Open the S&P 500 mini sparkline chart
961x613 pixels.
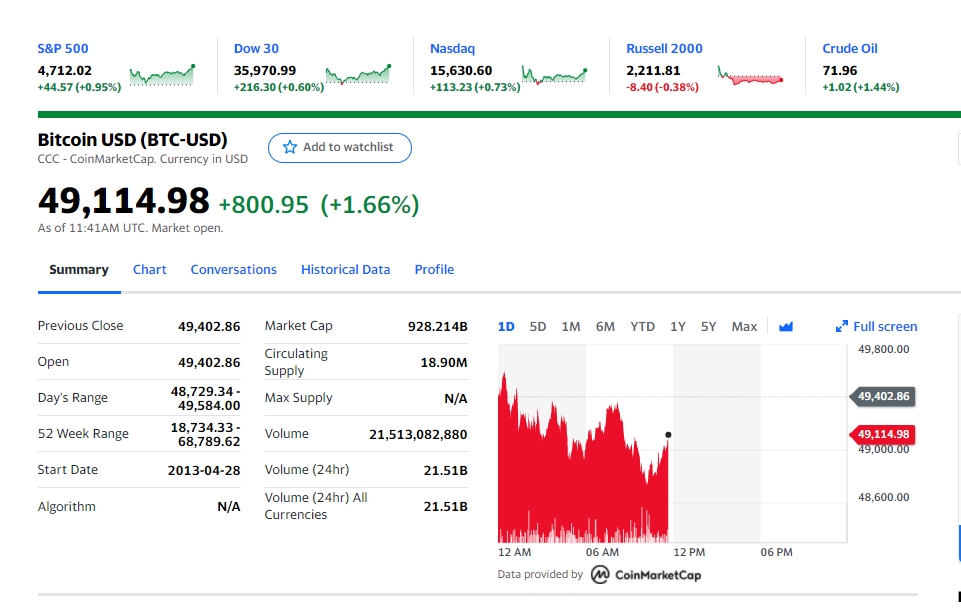click(x=162, y=75)
